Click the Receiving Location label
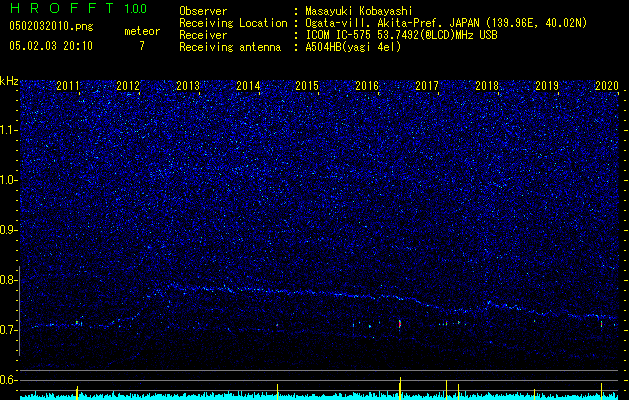 (x=233, y=23)
